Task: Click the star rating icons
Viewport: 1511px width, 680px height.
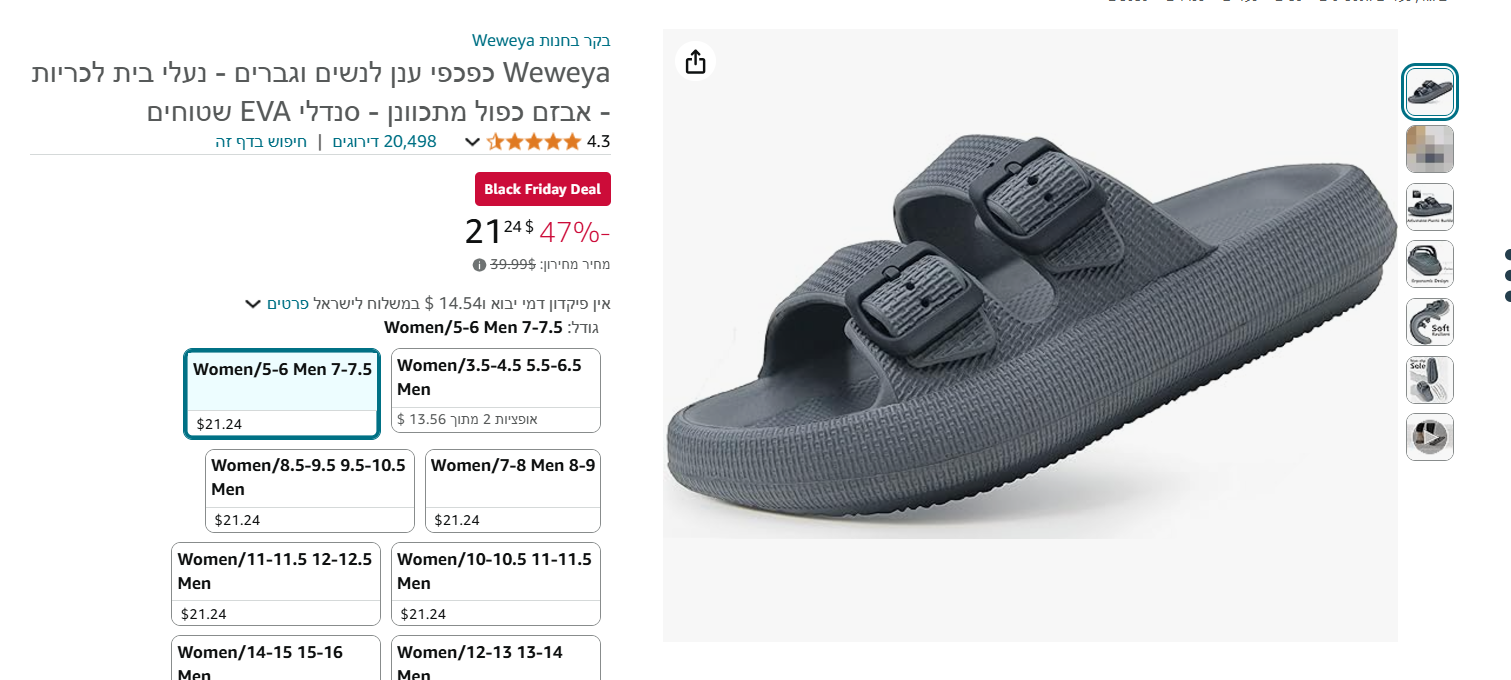Action: 534,142
